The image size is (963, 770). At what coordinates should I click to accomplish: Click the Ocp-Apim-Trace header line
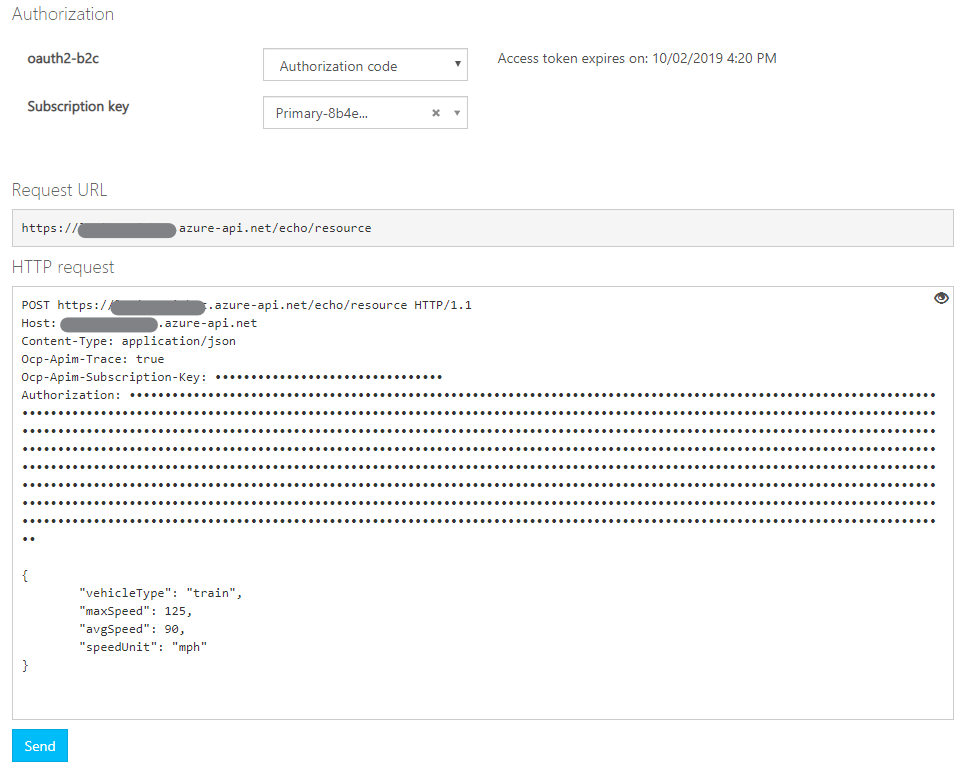click(92, 359)
